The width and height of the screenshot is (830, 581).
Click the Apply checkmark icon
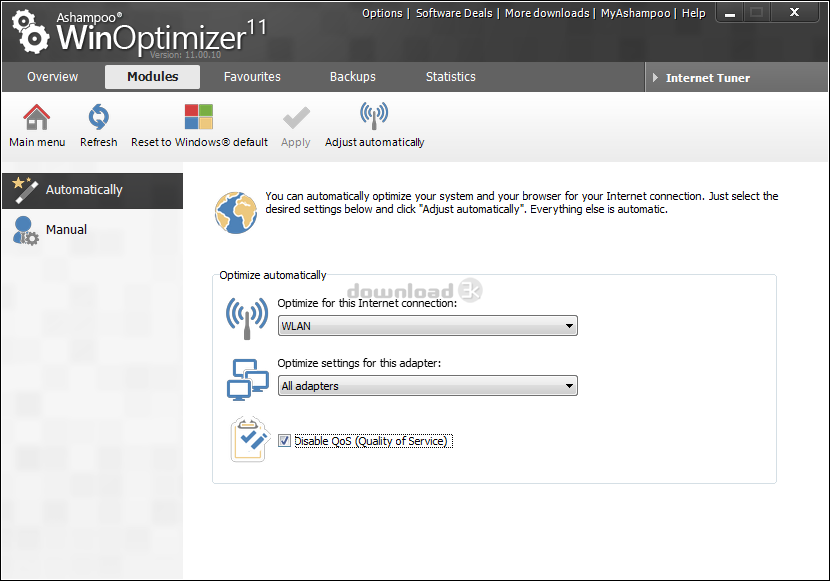(x=296, y=118)
